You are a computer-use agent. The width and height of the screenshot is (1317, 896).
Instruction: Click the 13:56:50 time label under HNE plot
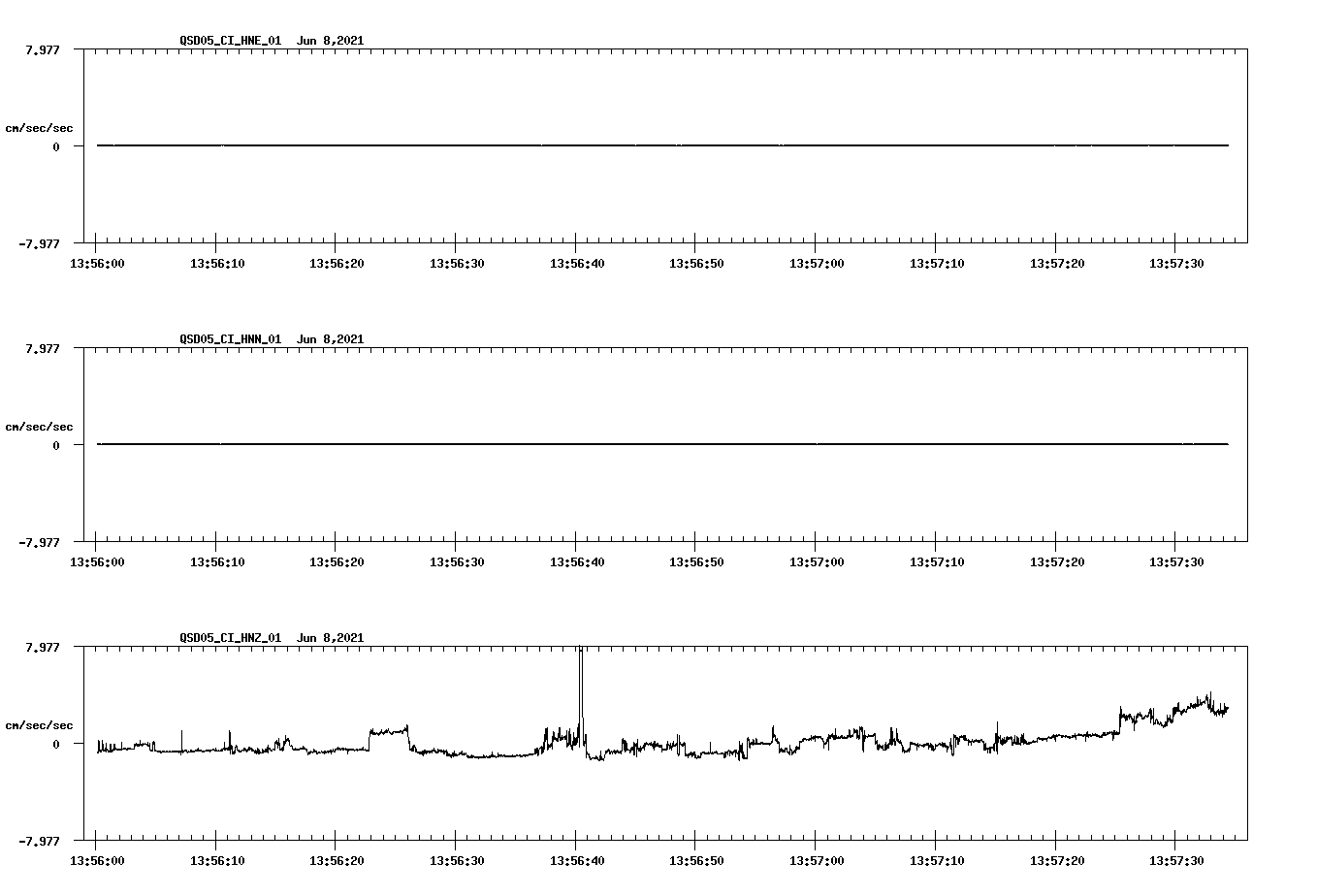point(696,263)
